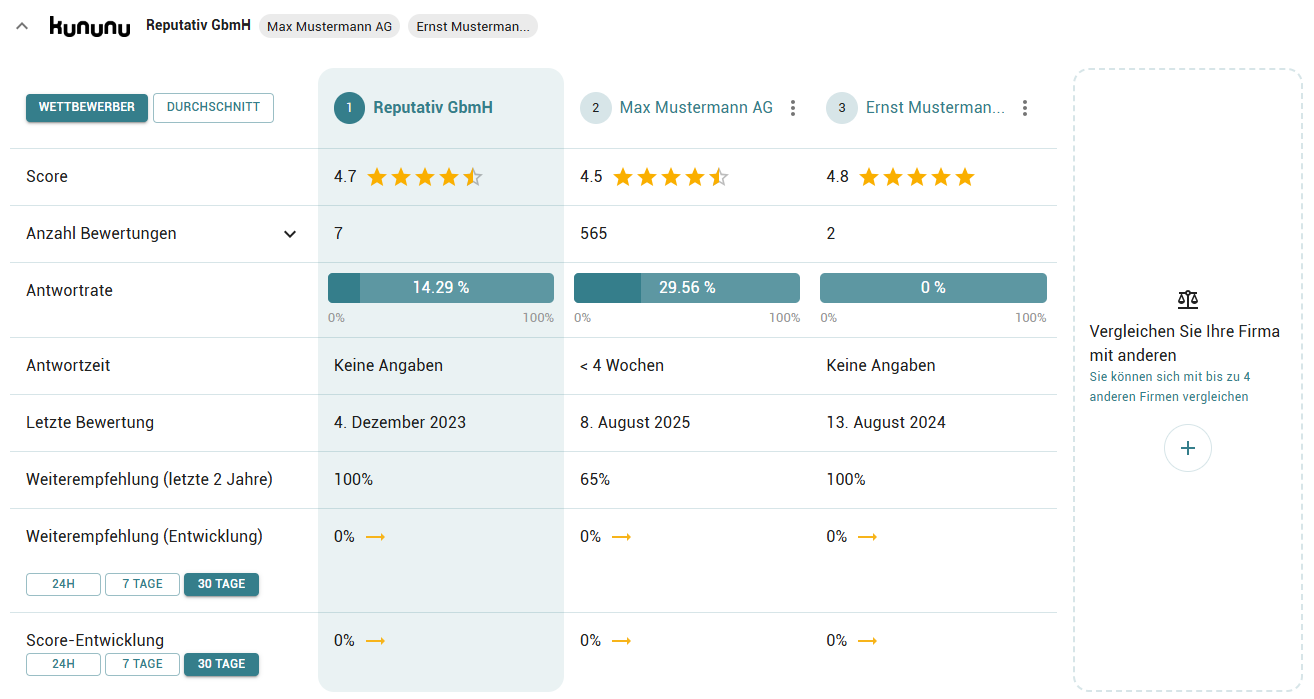The height and width of the screenshot is (699, 1314).
Task: Expand the Anzahl Bewertungen row
Action: point(290,234)
